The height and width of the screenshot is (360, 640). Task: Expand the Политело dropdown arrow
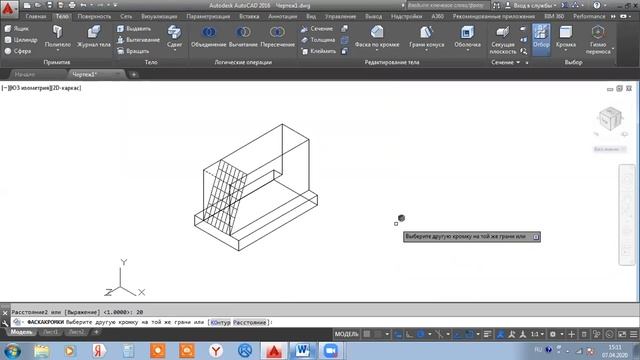tap(58, 50)
